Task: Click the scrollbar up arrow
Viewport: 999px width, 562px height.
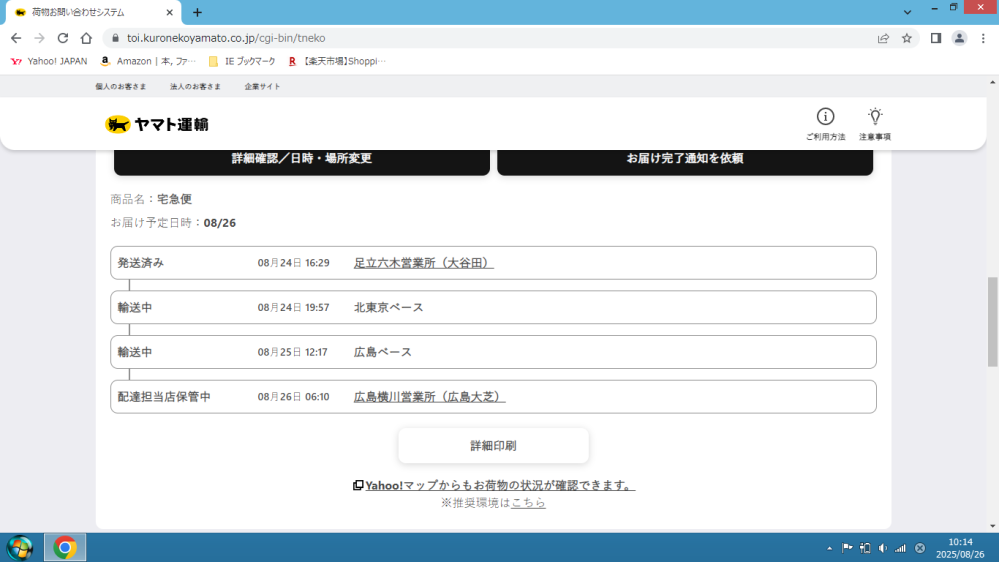Action: [x=992, y=82]
